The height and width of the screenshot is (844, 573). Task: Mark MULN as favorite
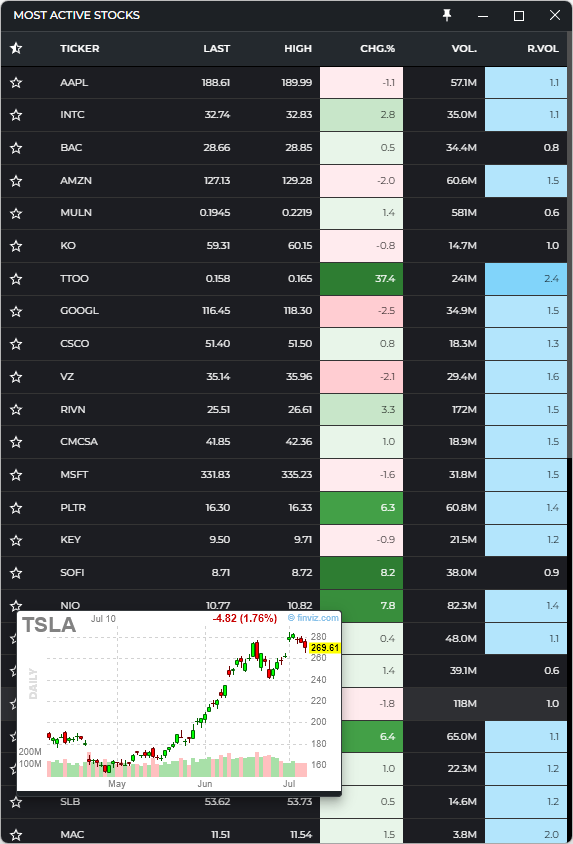(x=16, y=213)
